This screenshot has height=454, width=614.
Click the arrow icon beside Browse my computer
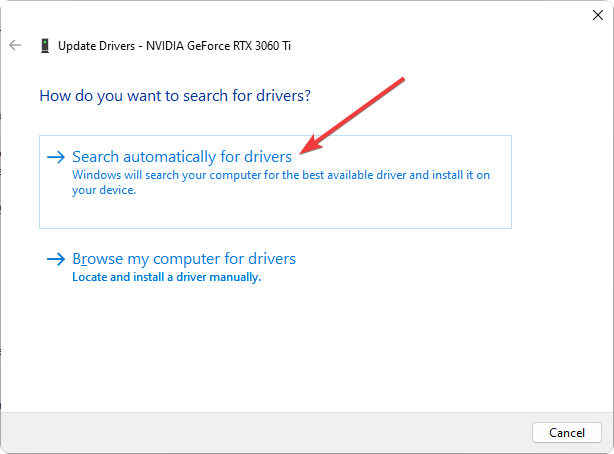pyautogui.click(x=56, y=259)
